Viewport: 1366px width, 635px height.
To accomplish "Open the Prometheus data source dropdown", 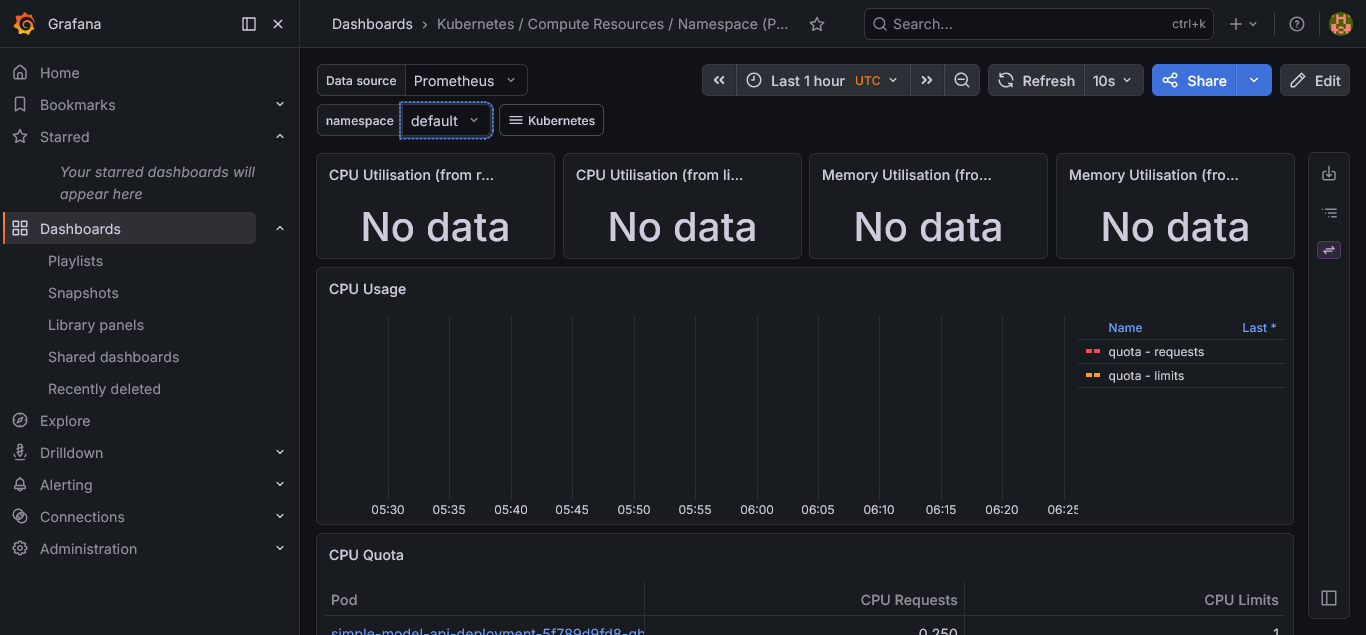I will point(465,80).
